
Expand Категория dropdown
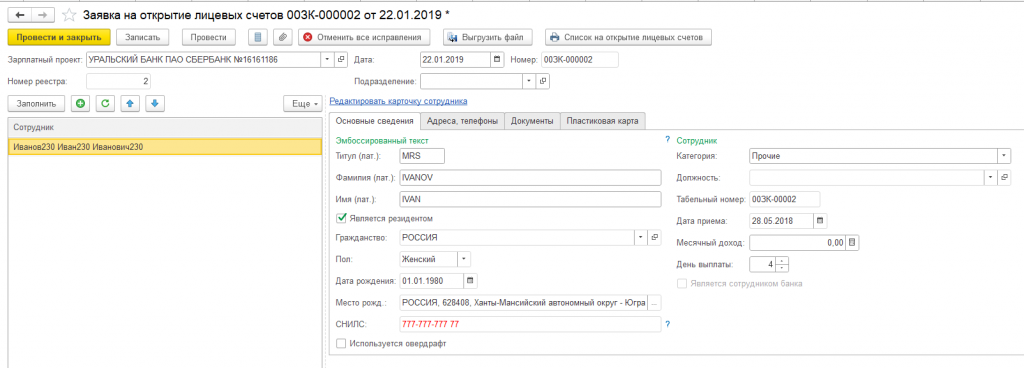click(1004, 156)
